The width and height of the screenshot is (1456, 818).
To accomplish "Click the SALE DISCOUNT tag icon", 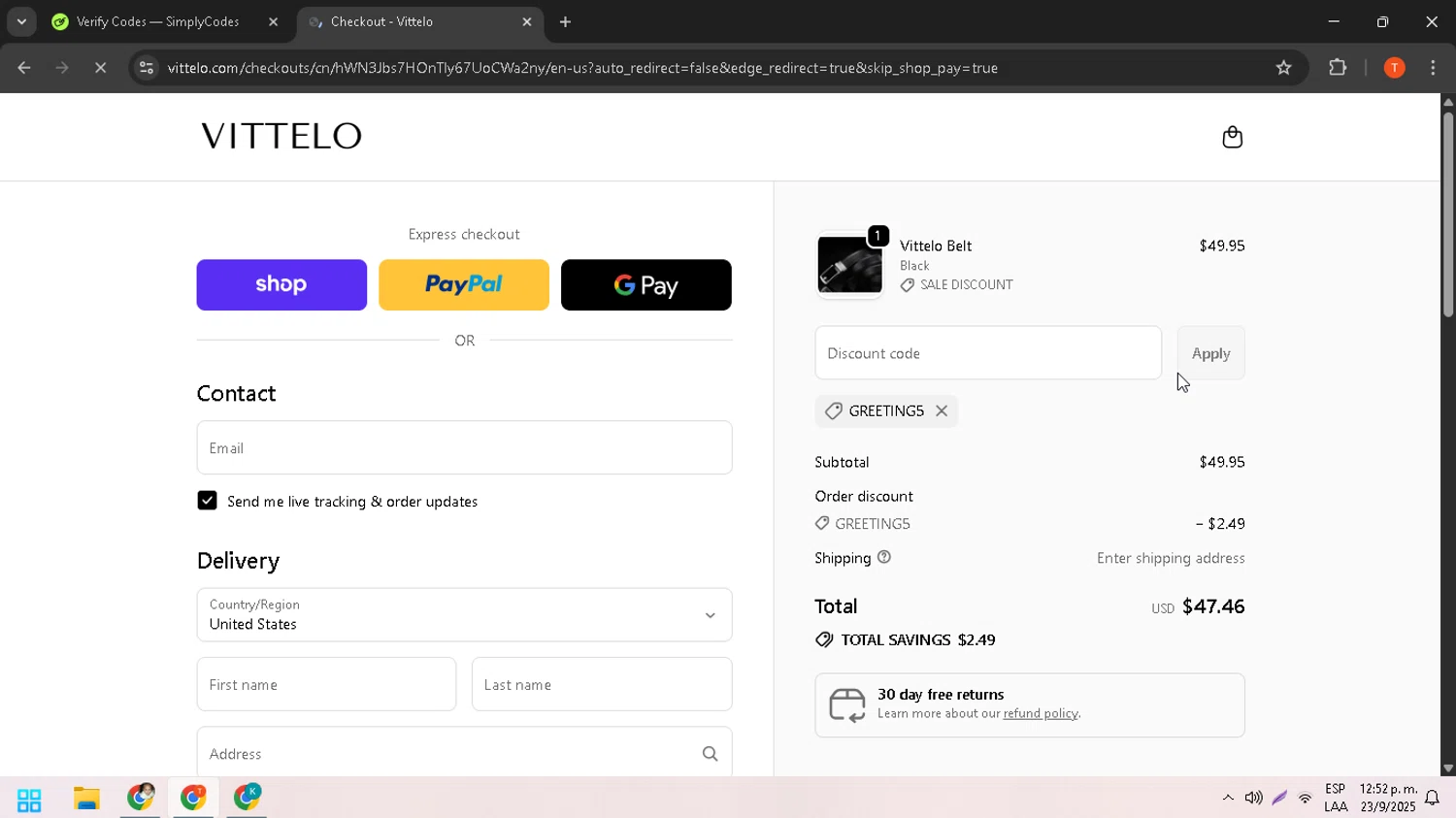I will [x=908, y=285].
